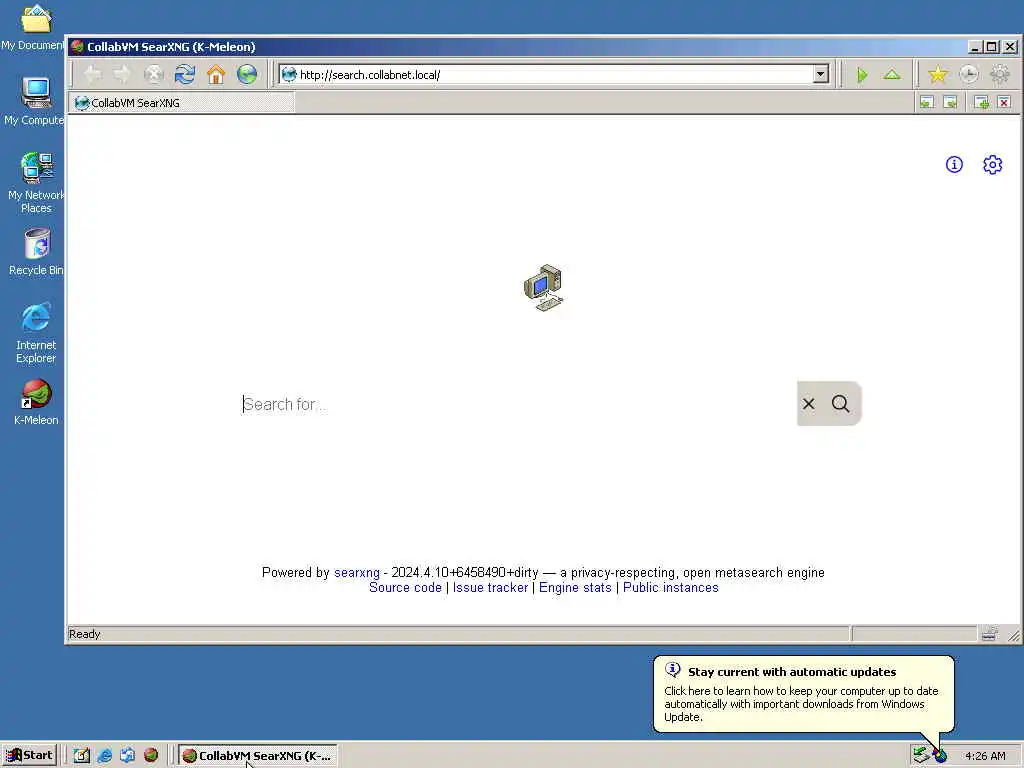Viewport: 1024px width, 768px height.
Task: Select the CollabVM SearXNG tab
Action: click(182, 103)
